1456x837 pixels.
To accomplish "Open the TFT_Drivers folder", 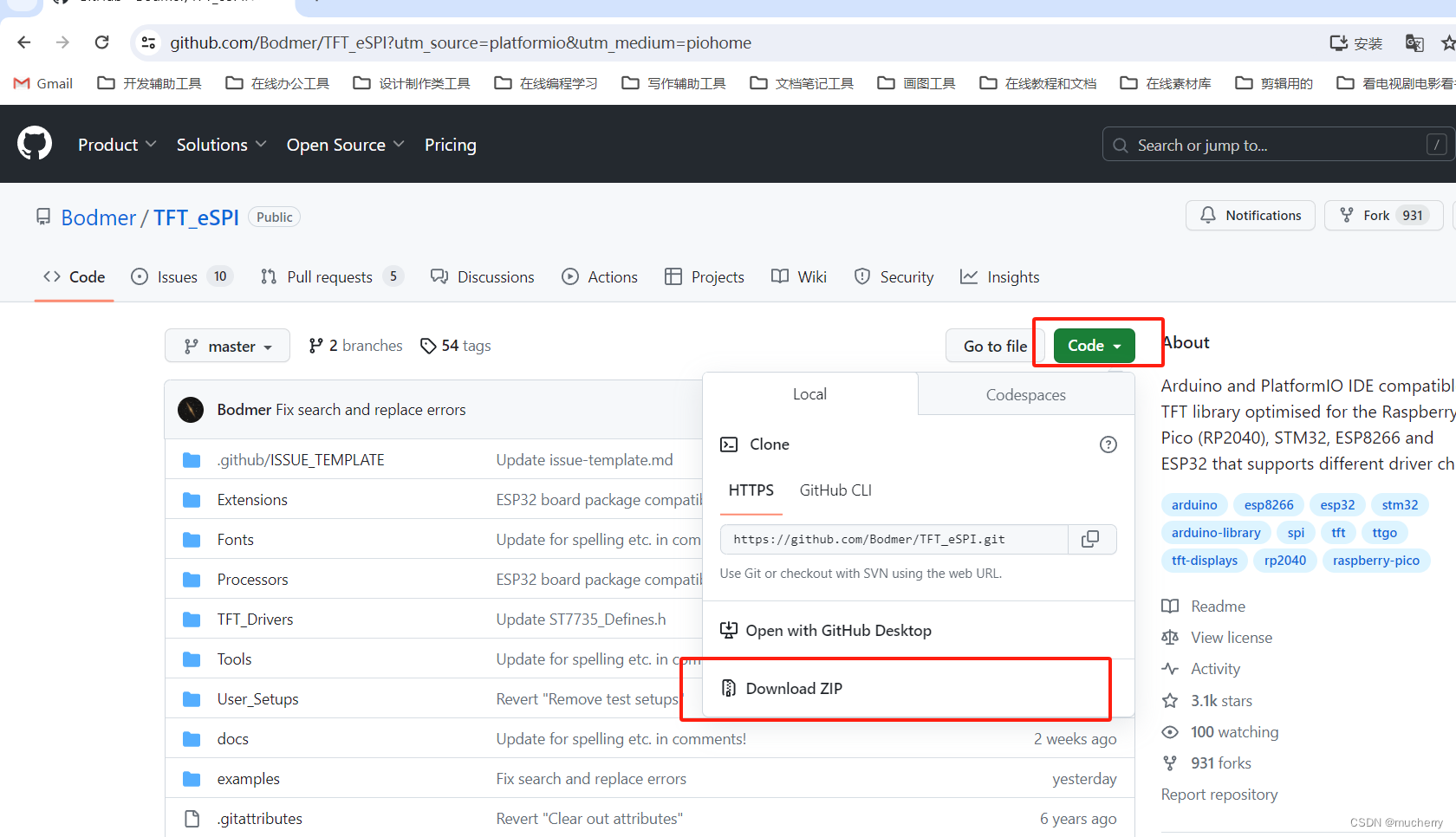I will 255,620.
